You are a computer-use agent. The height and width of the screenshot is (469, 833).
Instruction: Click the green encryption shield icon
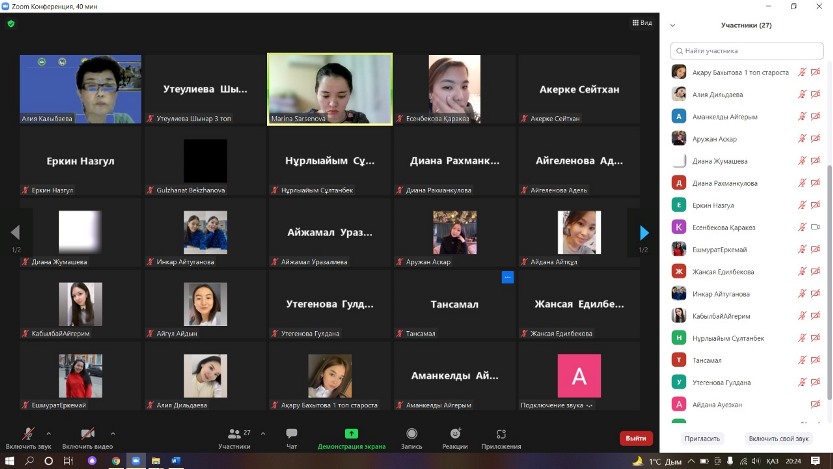click(11, 23)
